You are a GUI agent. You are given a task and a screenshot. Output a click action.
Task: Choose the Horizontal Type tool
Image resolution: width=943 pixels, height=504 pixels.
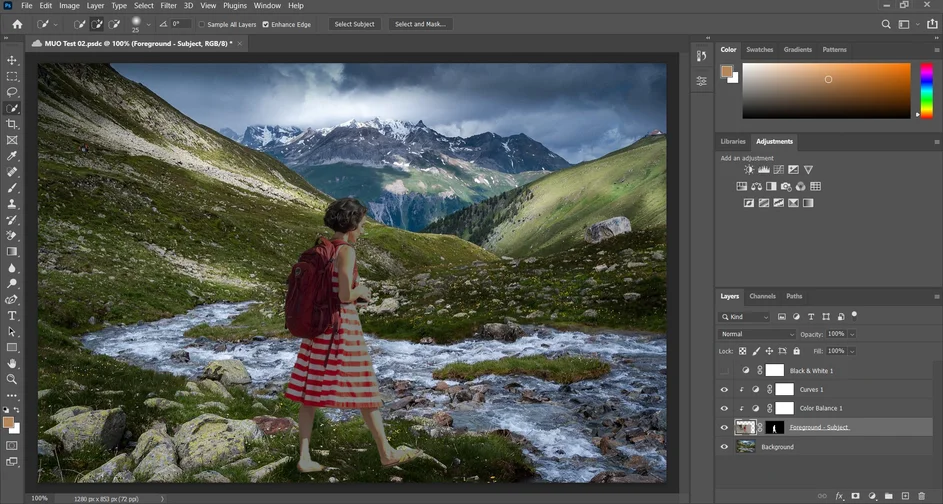12,315
